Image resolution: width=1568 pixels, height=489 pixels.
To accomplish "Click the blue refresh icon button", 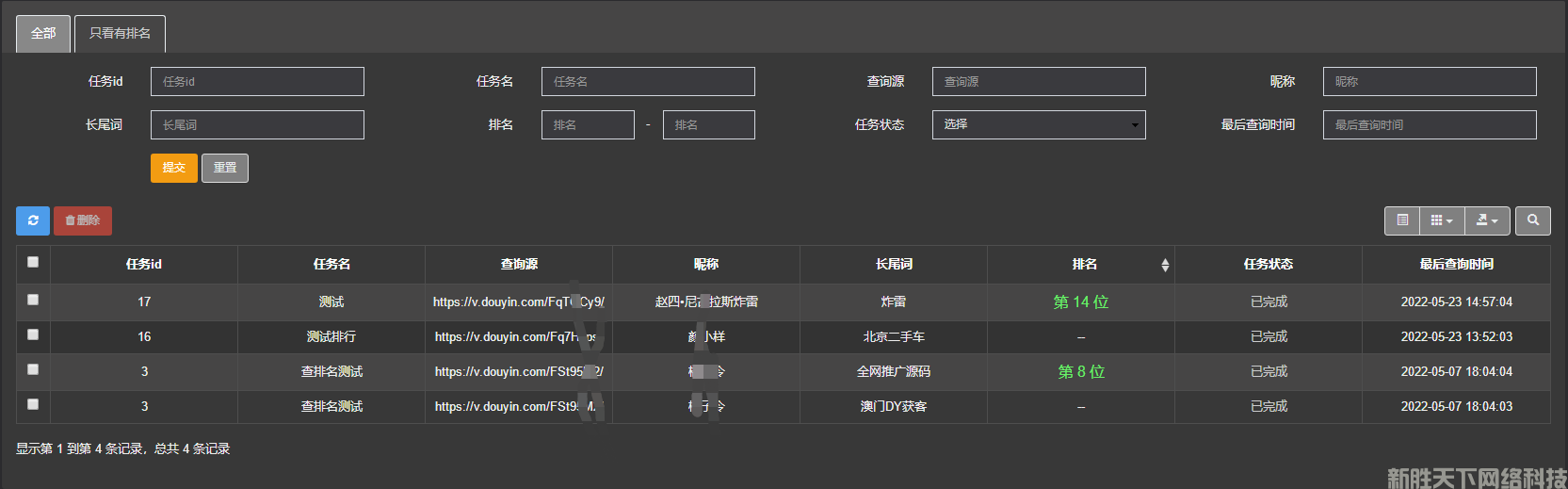I will coord(33,220).
